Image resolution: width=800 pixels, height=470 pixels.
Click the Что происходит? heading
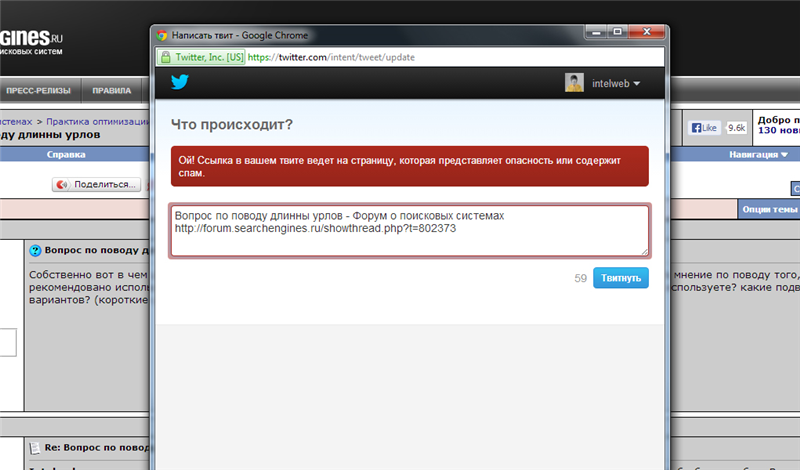(232, 125)
